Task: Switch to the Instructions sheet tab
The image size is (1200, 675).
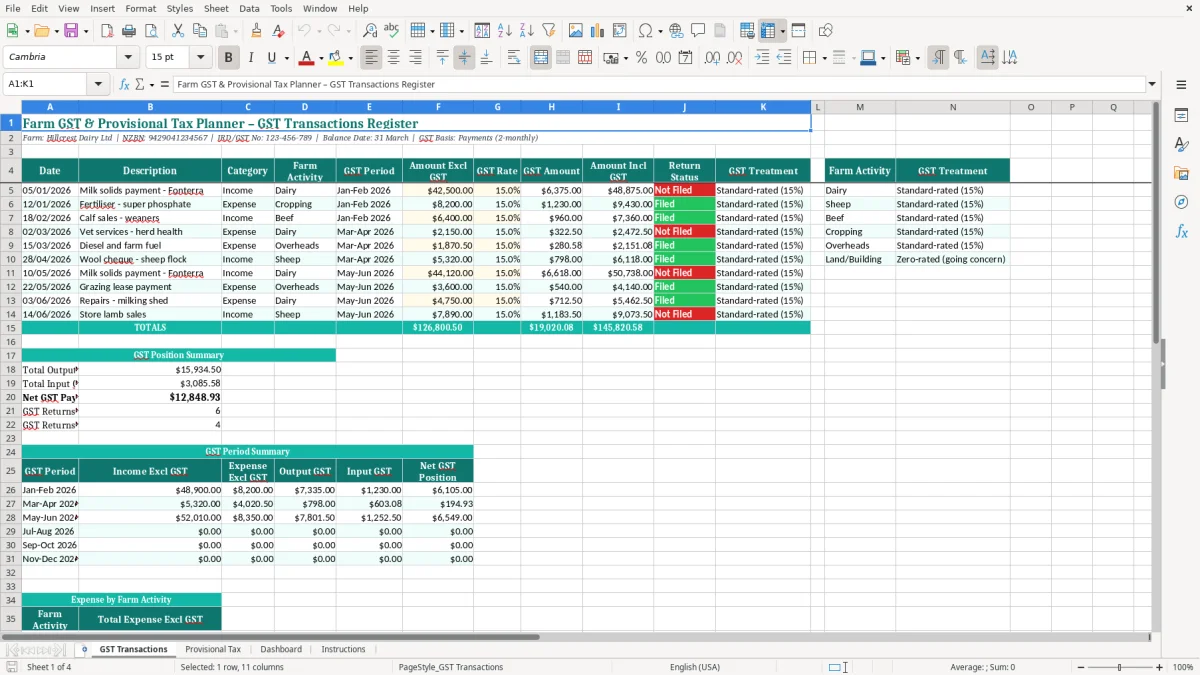Action: click(x=343, y=649)
